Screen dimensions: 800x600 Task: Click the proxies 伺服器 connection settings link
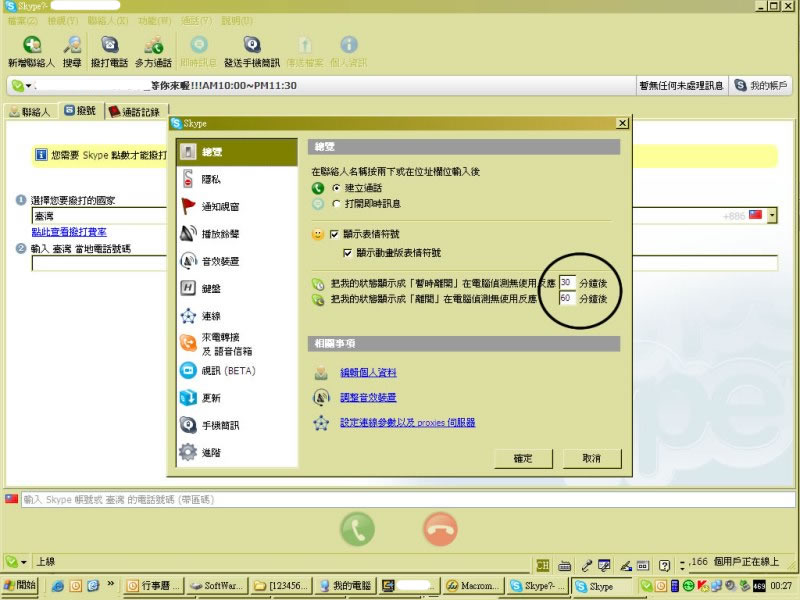pyautogui.click(x=407, y=422)
